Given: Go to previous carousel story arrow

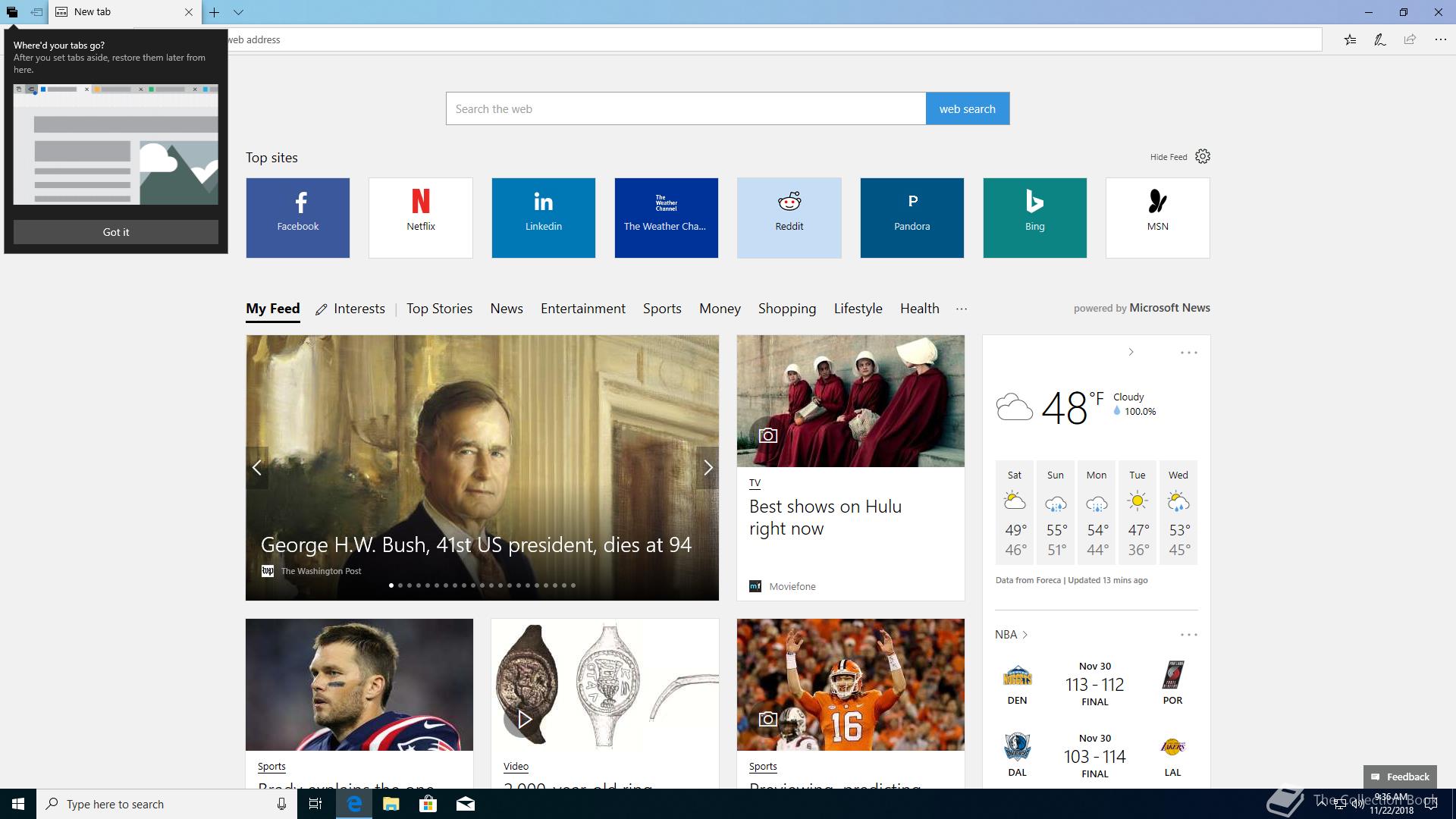Looking at the screenshot, I should (x=257, y=468).
